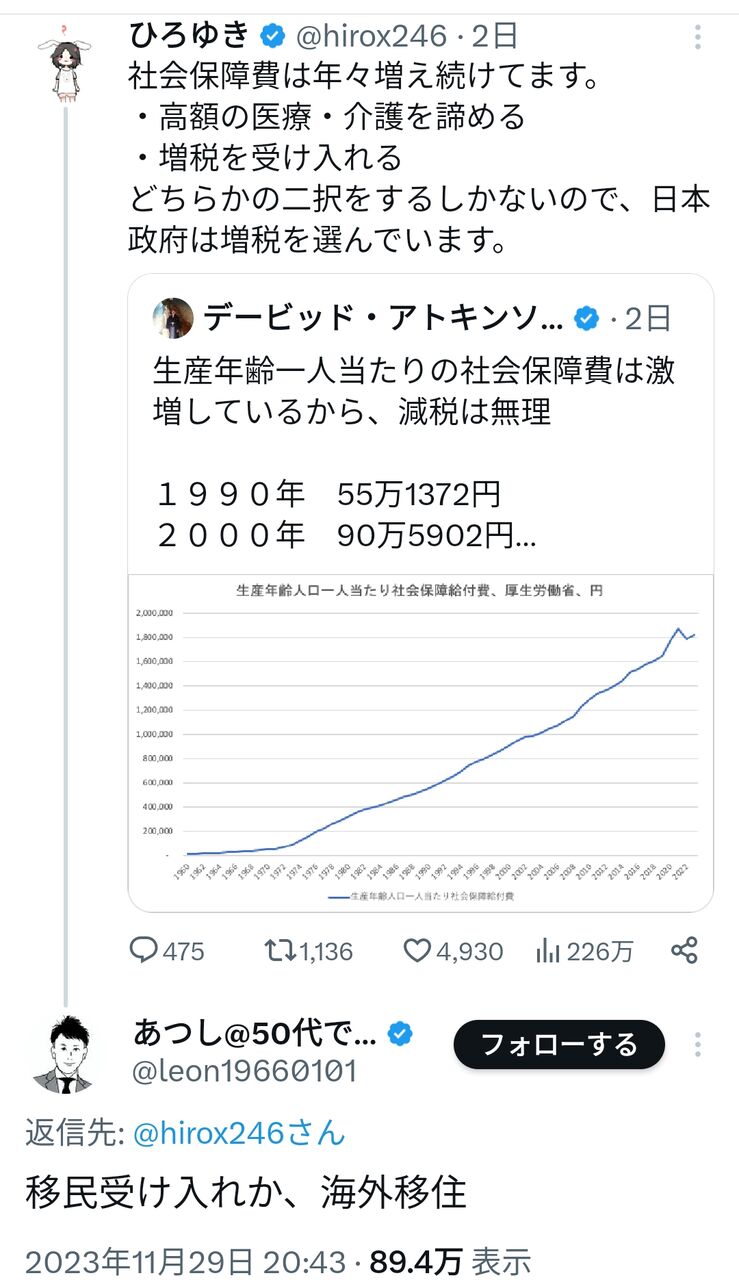The image size is (739, 1280).
Task: Like the post with heart icon
Action: (x=417, y=950)
